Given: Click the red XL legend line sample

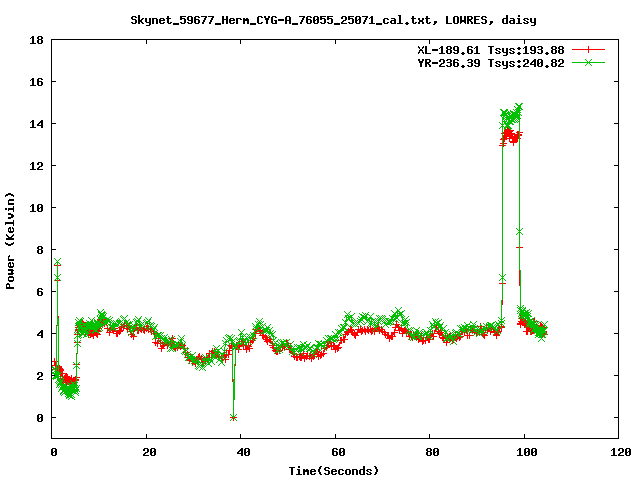Looking at the screenshot, I should click(588, 50).
